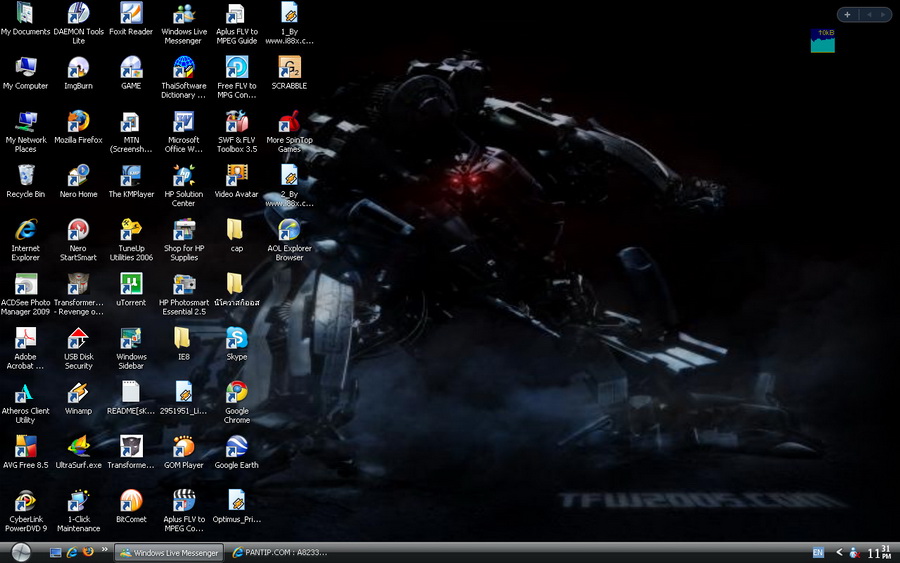The width and height of the screenshot is (900, 563).
Task: Switch to the PANTIP.COM taskbar window
Action: [280, 553]
